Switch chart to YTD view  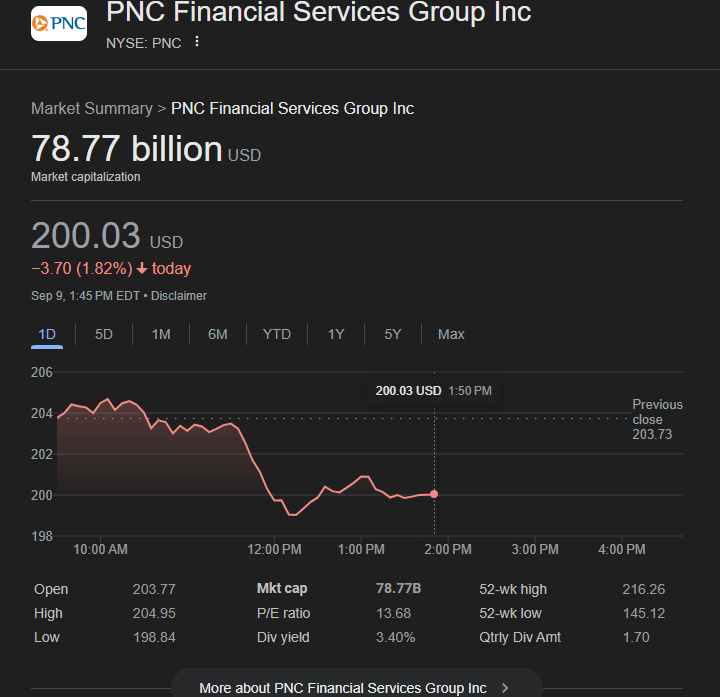(x=277, y=334)
